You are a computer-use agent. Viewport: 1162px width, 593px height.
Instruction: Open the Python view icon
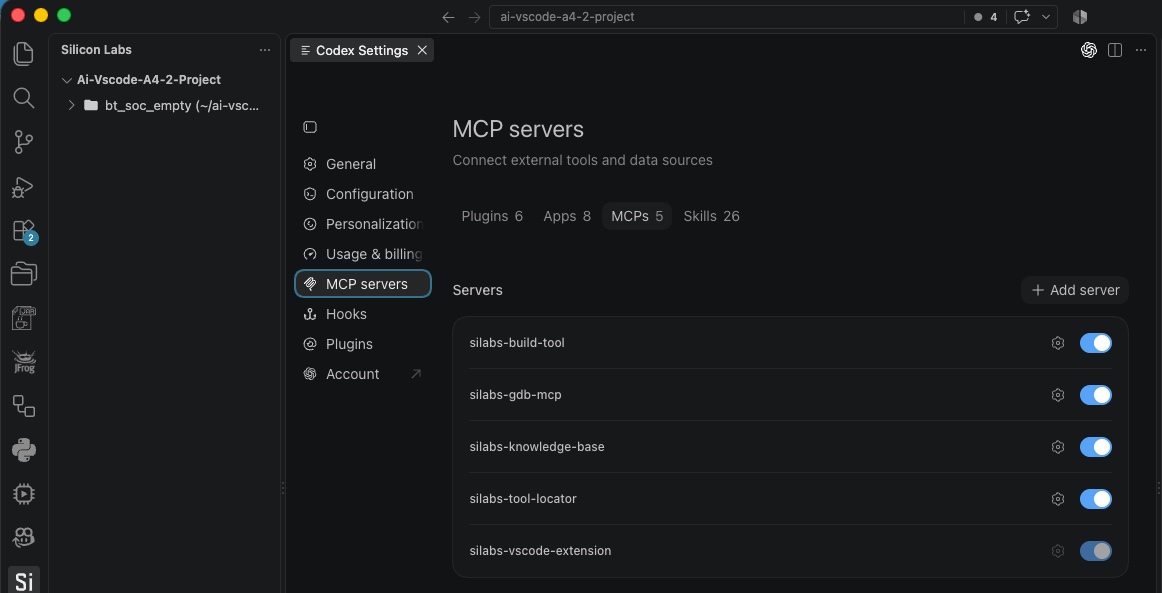click(24, 450)
